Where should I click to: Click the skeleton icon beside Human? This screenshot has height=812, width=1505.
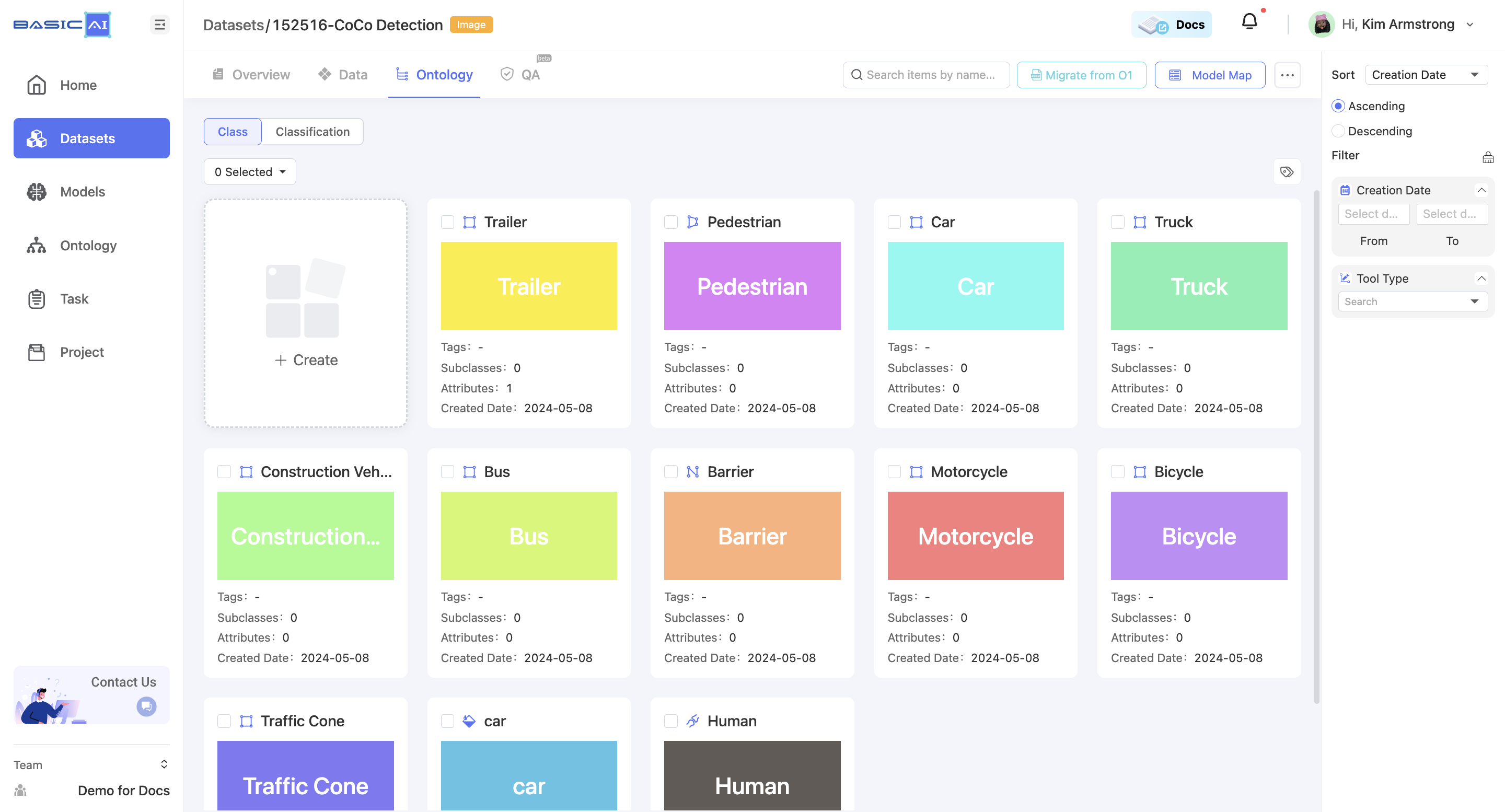coord(692,721)
